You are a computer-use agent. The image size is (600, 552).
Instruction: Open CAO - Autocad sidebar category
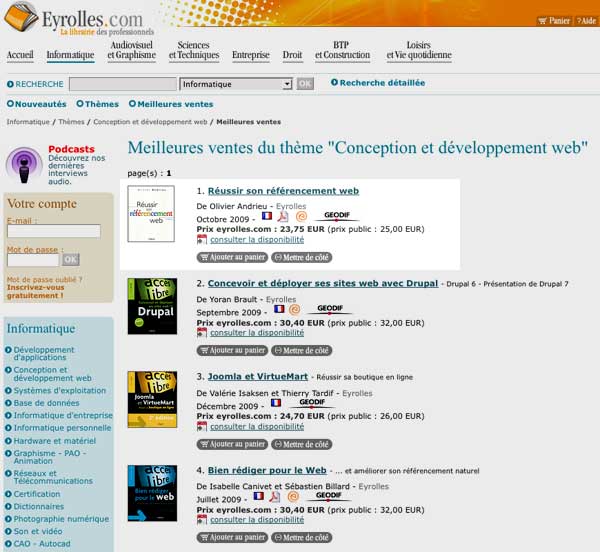click(38, 544)
